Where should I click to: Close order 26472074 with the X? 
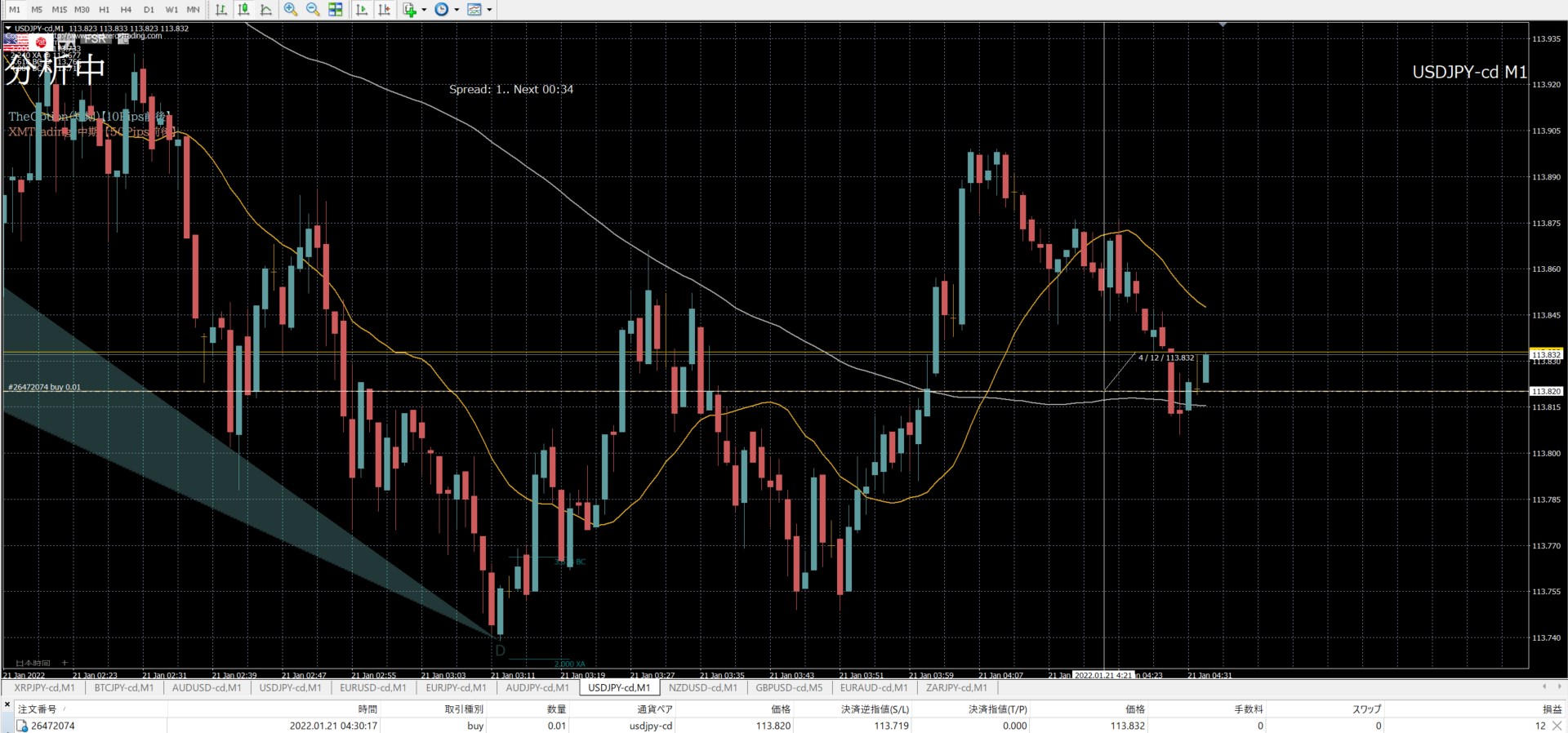(1557, 726)
